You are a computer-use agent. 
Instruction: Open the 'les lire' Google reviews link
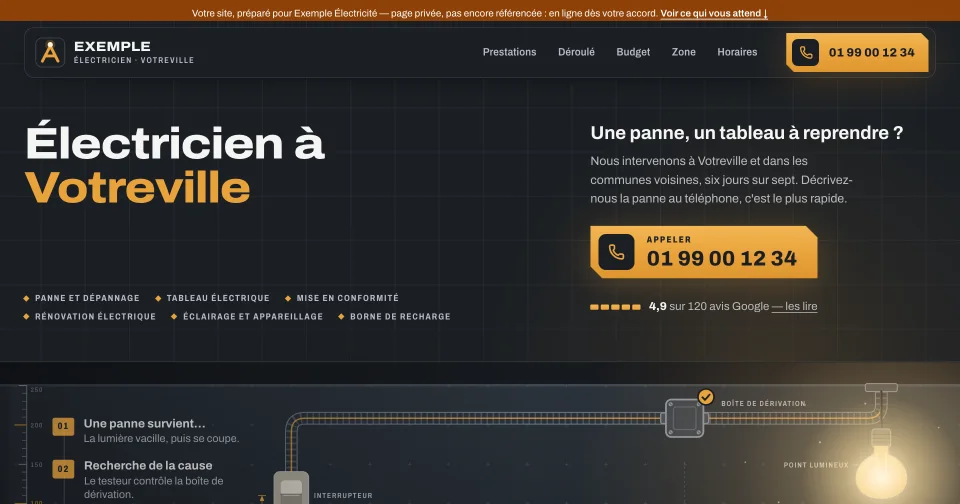(x=794, y=306)
